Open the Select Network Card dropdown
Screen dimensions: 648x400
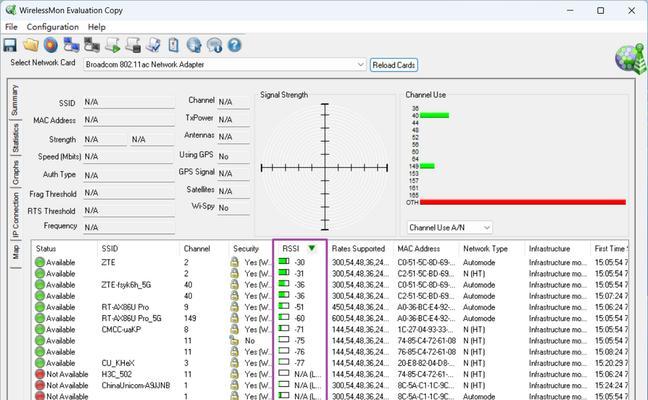click(225, 64)
